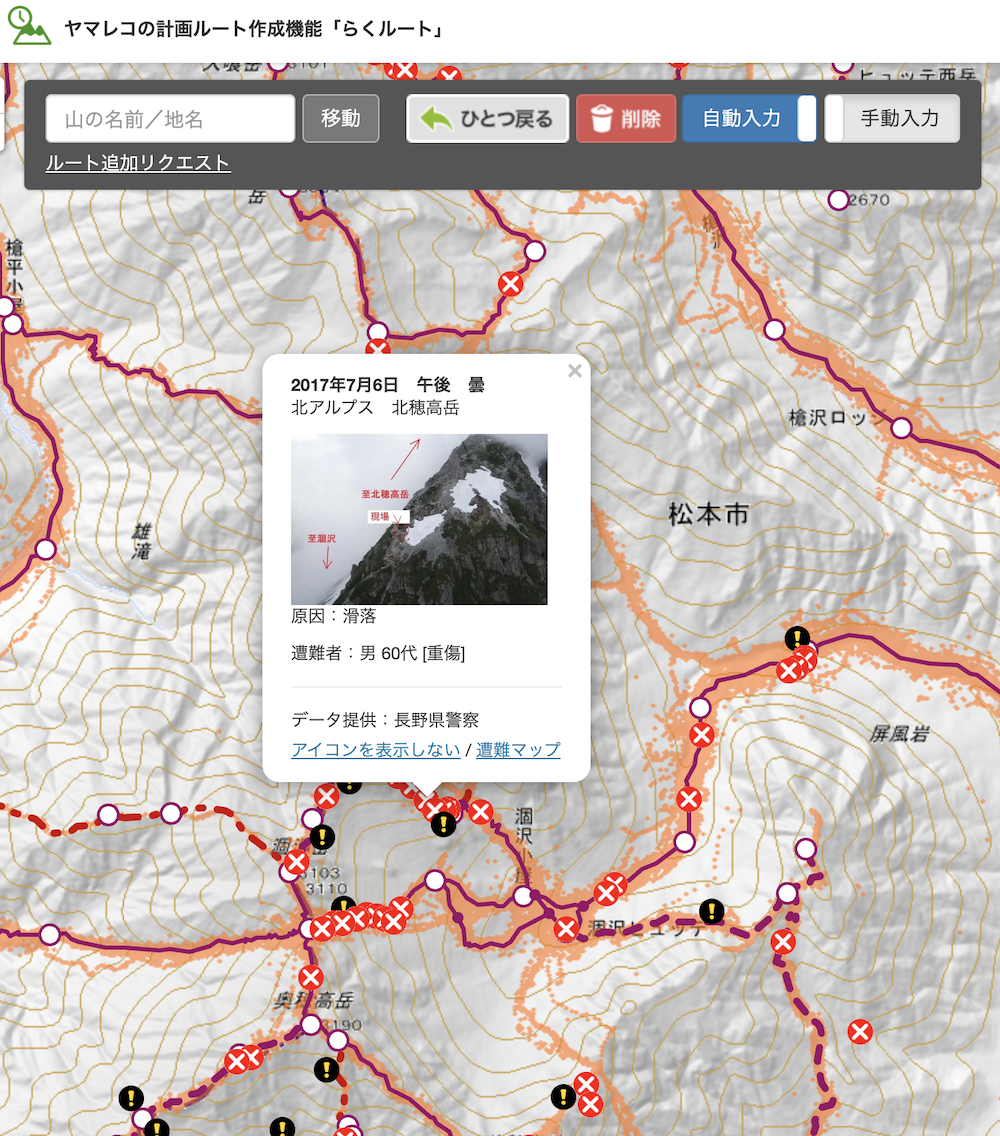Viewport: 1000px width, 1136px height.
Task: Click the Yamareco logo icon
Action: pos(29,26)
